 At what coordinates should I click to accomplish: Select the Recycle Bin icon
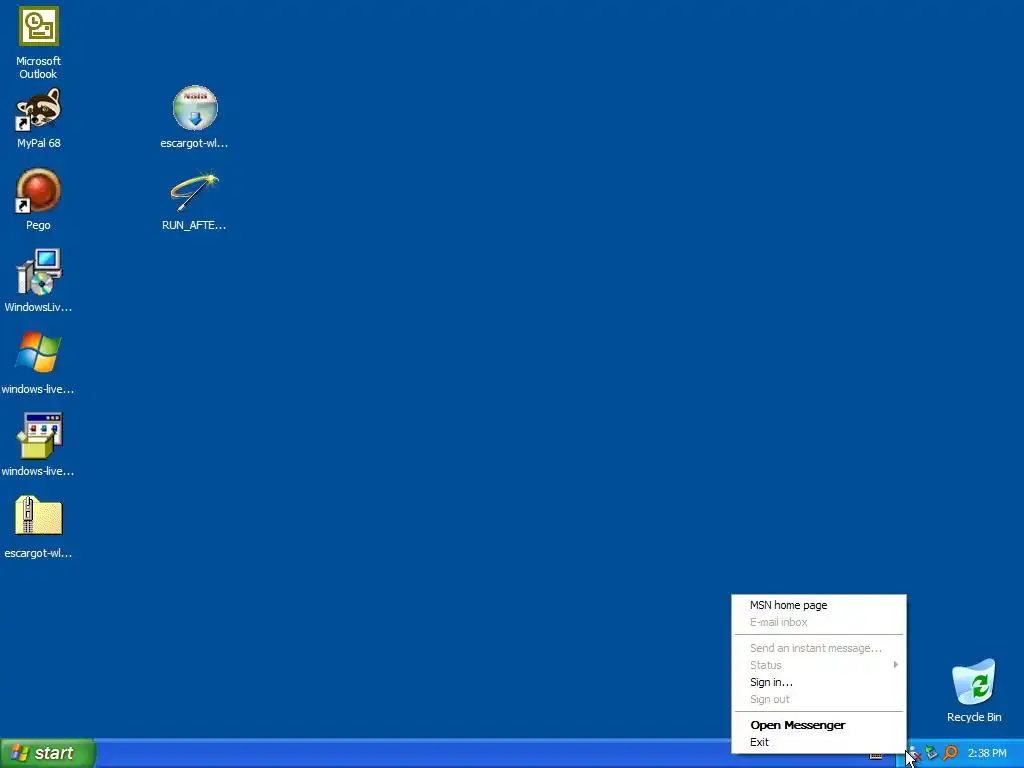tap(974, 682)
